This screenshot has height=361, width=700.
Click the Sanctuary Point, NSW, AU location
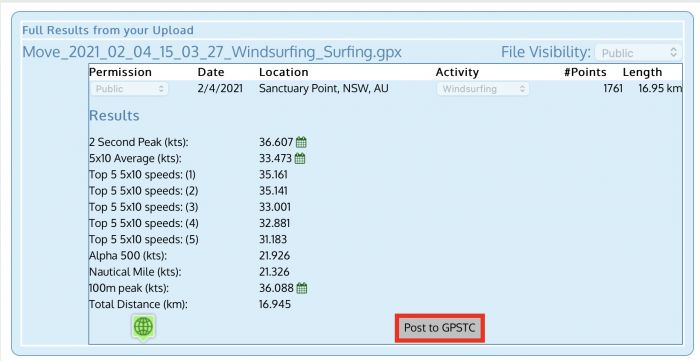point(324,88)
